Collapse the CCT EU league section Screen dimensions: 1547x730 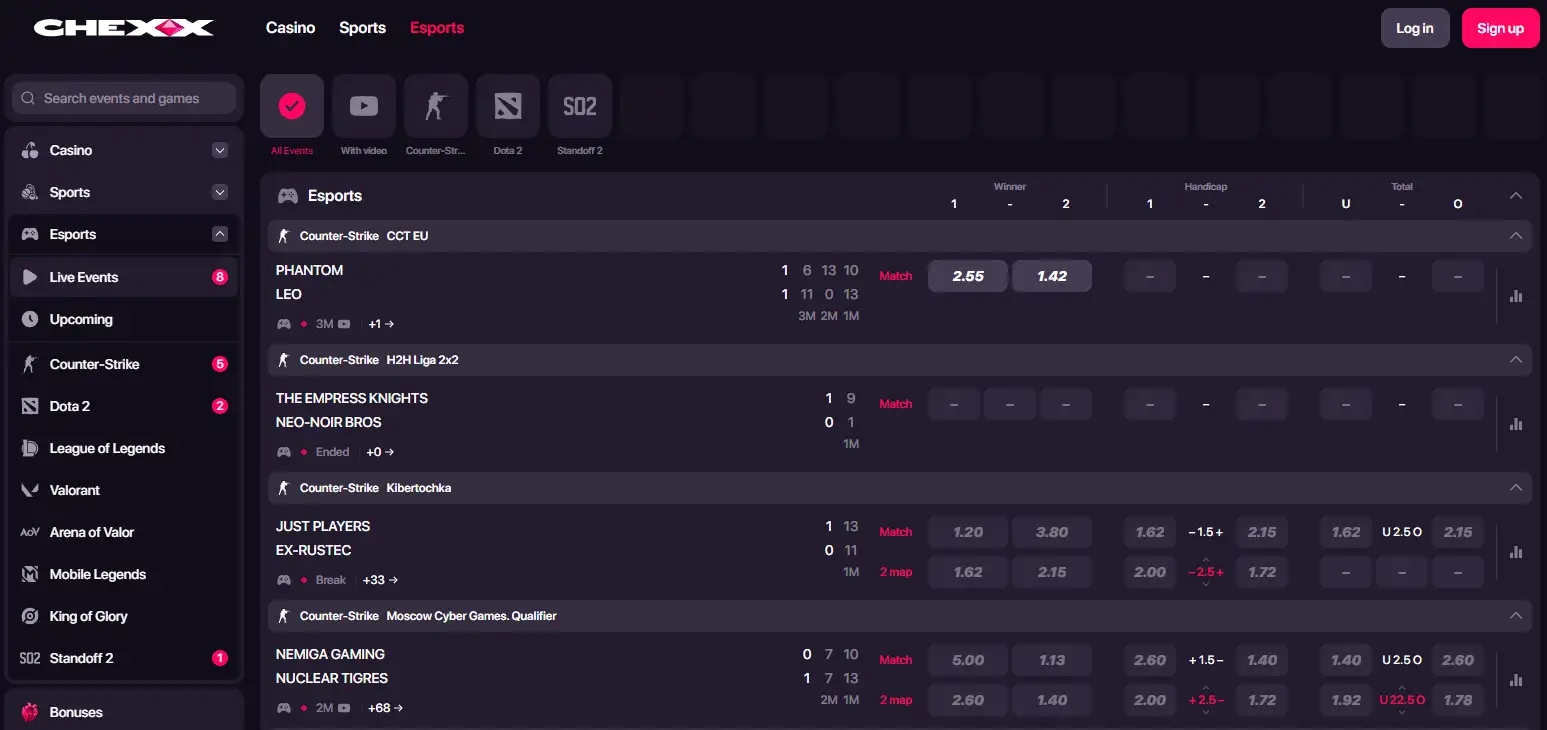pyautogui.click(x=1516, y=236)
